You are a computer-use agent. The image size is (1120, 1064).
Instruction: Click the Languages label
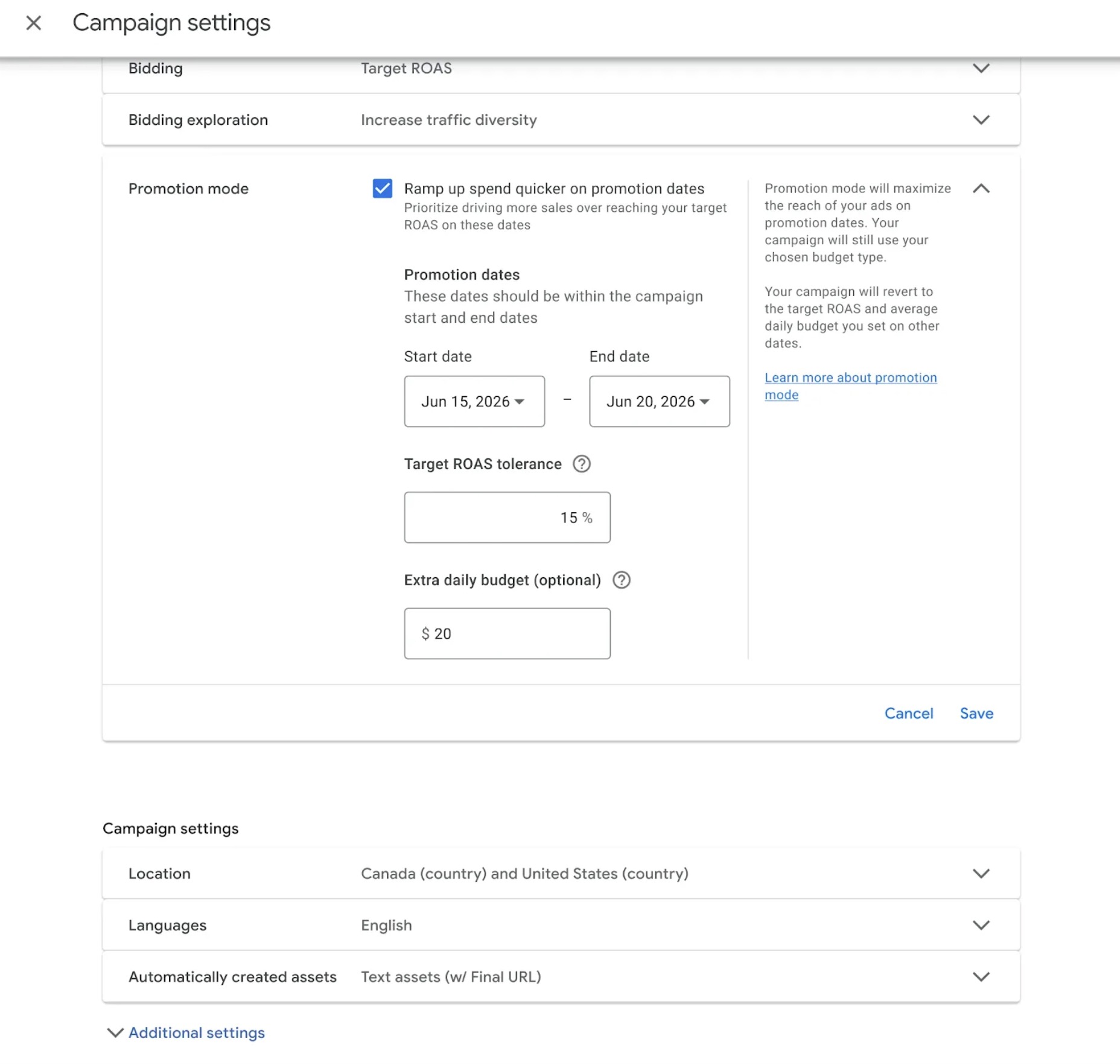(167, 925)
